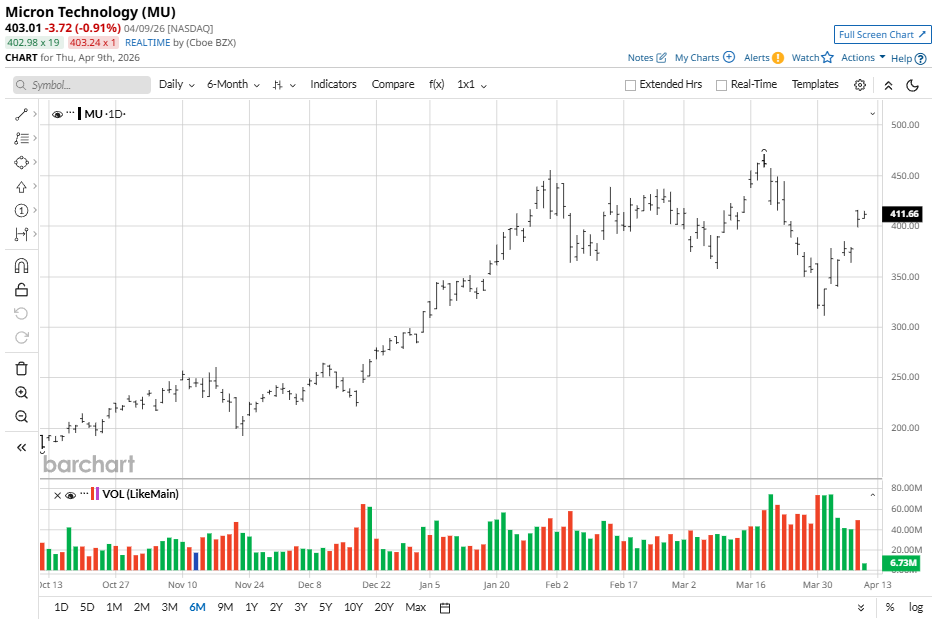The height and width of the screenshot is (624, 940).
Task: Activate the magnet snap tool
Action: point(21,265)
